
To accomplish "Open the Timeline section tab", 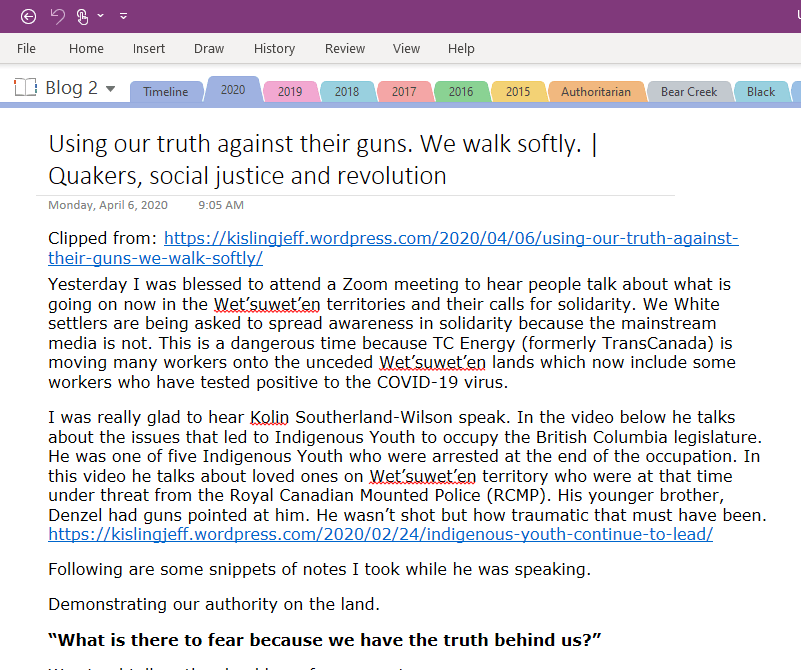I will coord(165,92).
